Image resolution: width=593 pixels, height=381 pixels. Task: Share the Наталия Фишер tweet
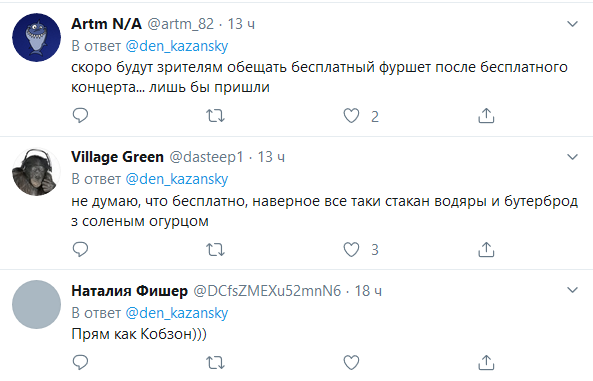(x=486, y=362)
